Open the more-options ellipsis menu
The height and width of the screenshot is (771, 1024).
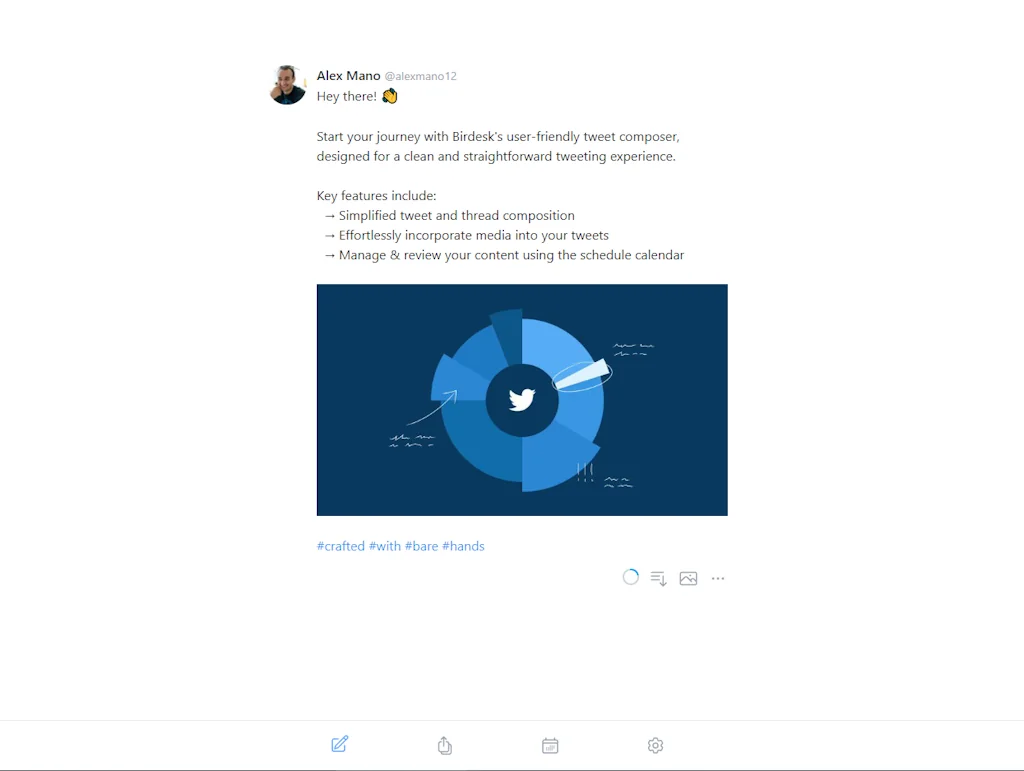[717, 578]
